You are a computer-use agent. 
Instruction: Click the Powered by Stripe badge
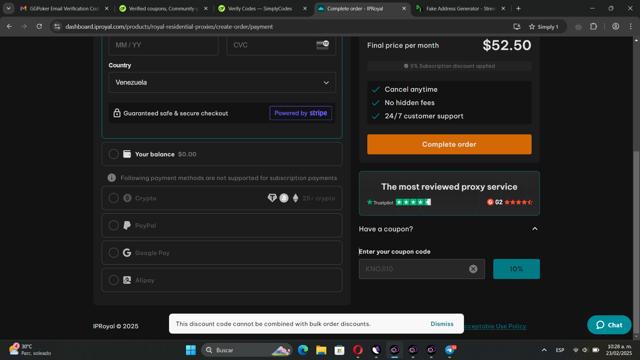(x=300, y=113)
